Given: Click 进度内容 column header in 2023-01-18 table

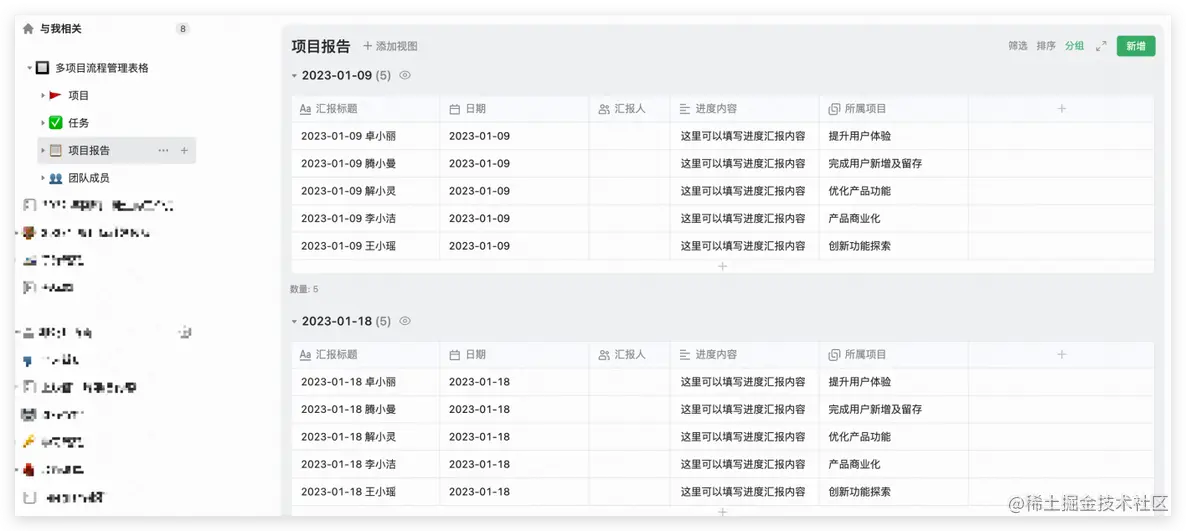Looking at the screenshot, I should coord(744,355).
